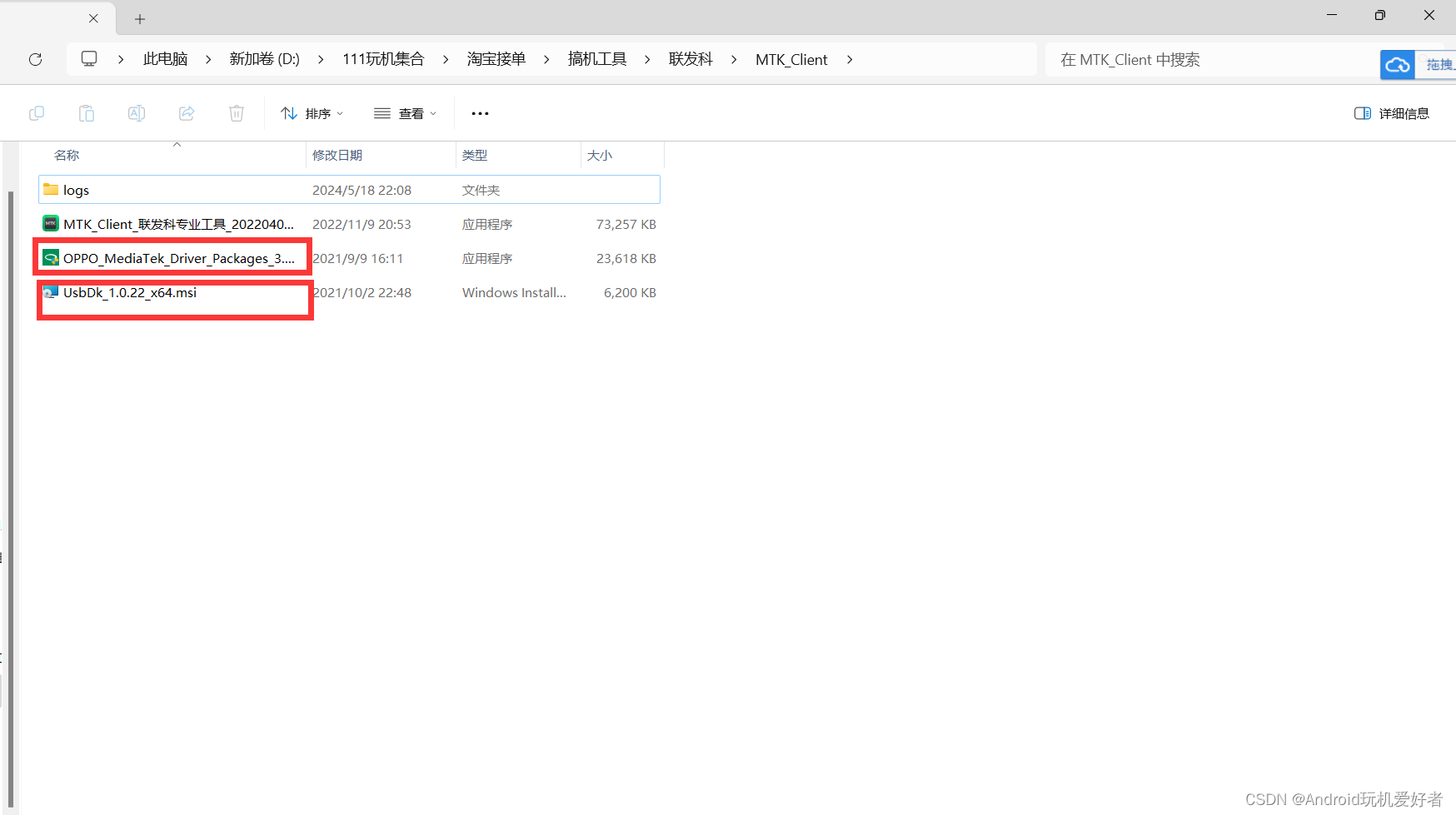Screen dimensions: 1456x815
Task: Navigate to 搞机工具 in the breadcrumb path
Action: tap(596, 58)
